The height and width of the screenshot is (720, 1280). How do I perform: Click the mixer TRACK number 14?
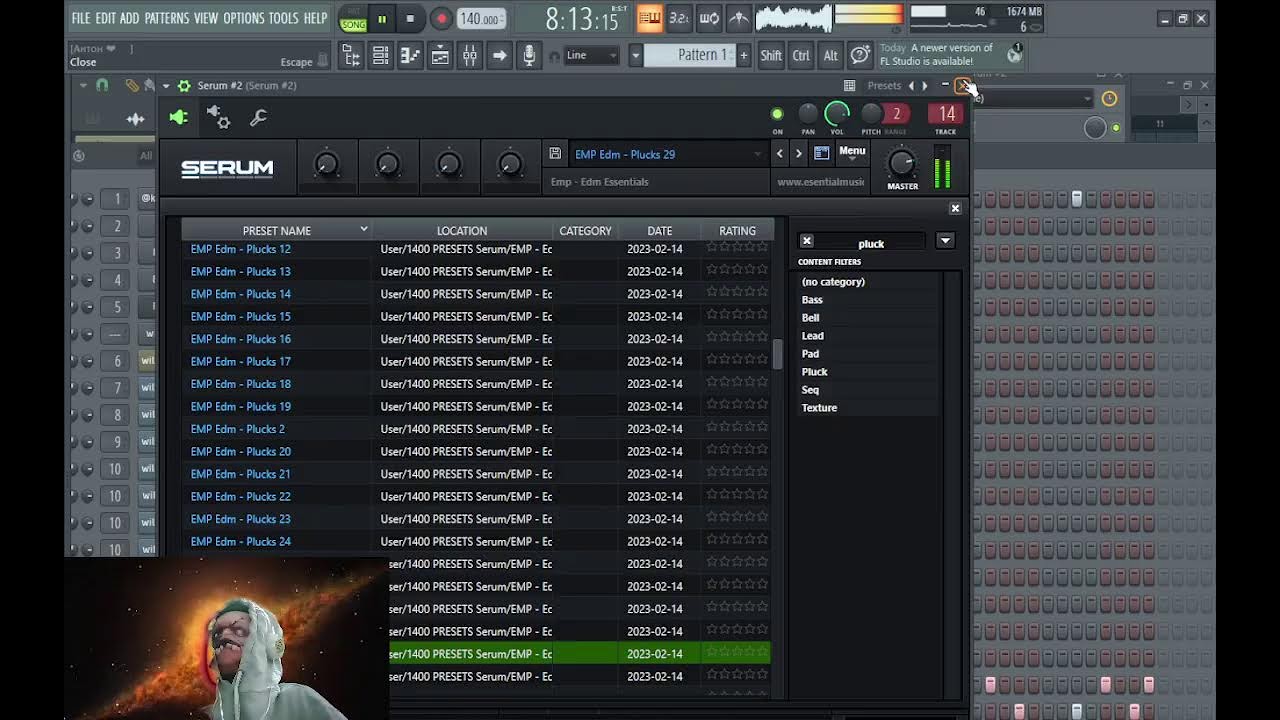(x=946, y=114)
